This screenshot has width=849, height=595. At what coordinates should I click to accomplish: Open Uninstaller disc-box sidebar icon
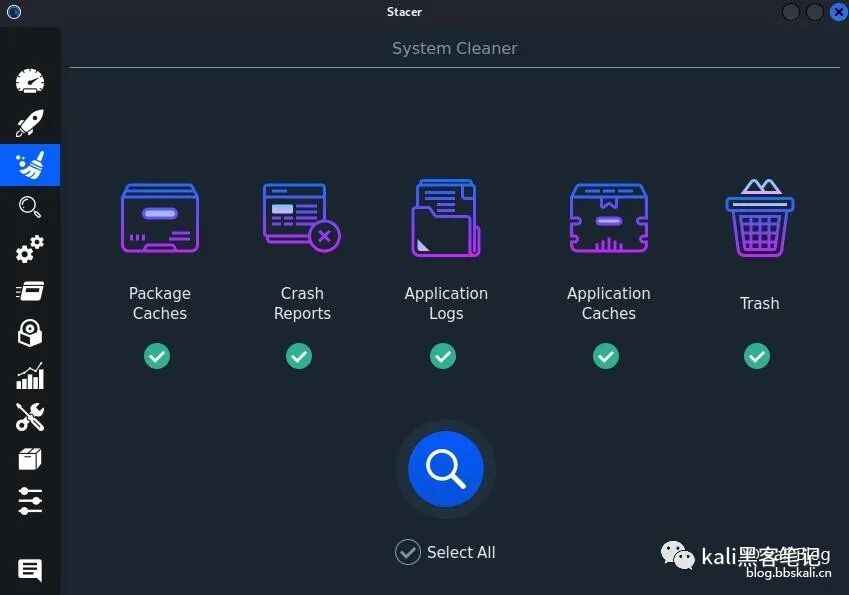pos(30,332)
